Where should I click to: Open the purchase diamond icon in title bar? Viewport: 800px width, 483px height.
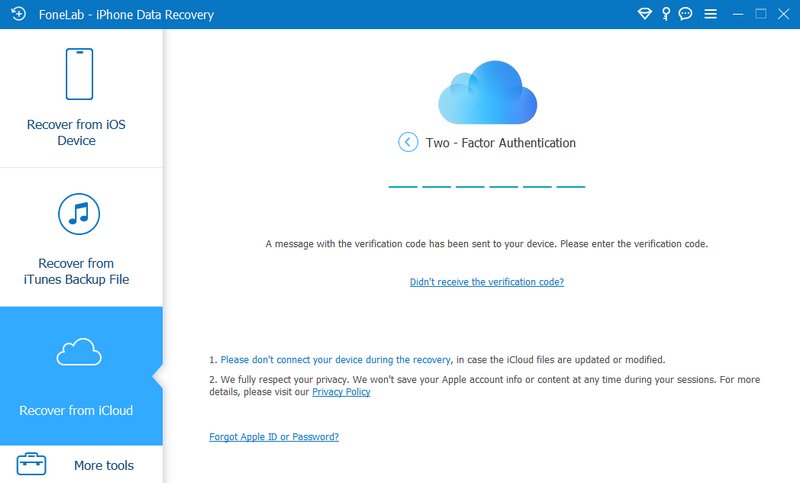[x=645, y=14]
